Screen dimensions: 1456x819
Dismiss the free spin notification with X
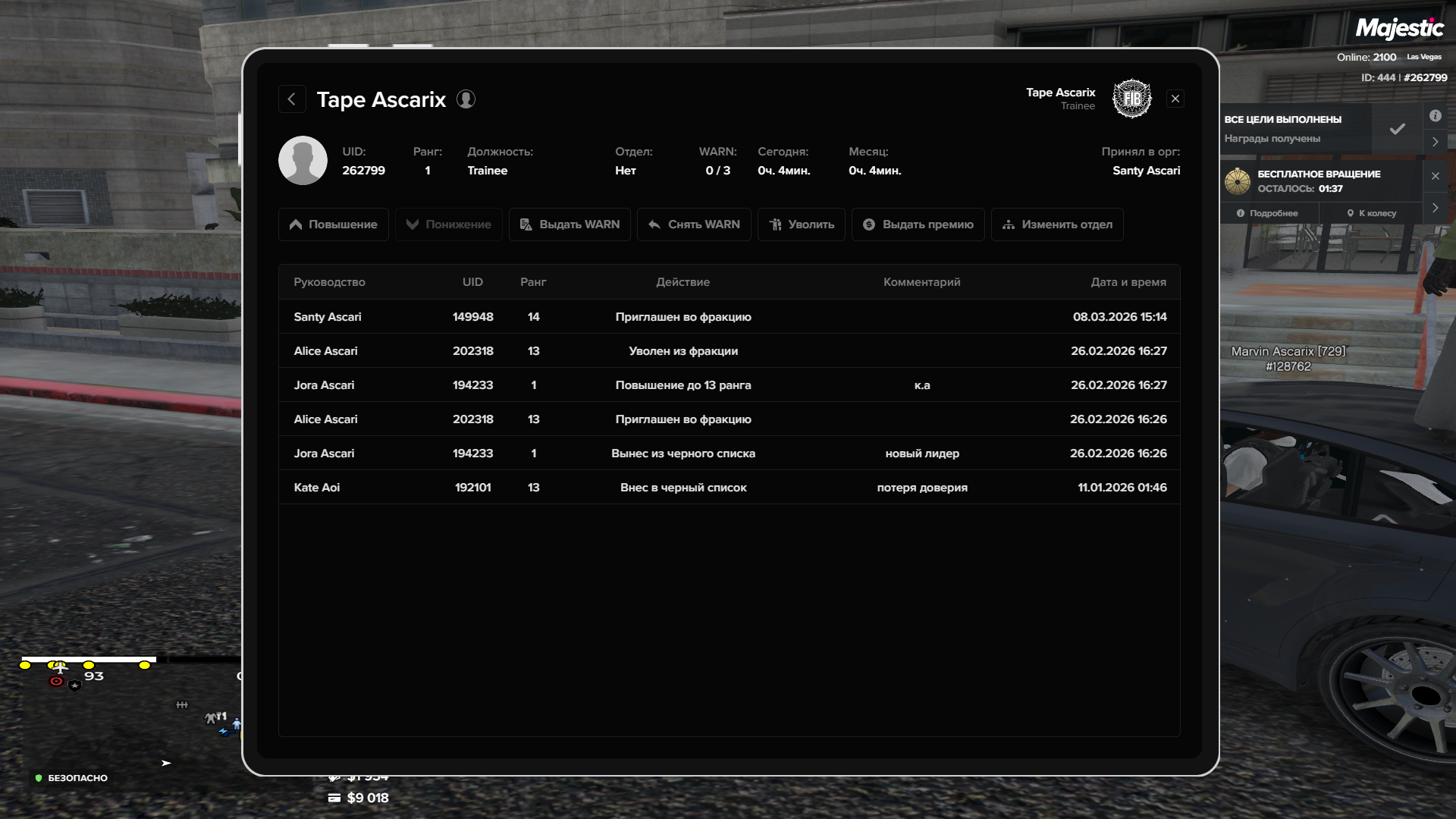[1435, 176]
